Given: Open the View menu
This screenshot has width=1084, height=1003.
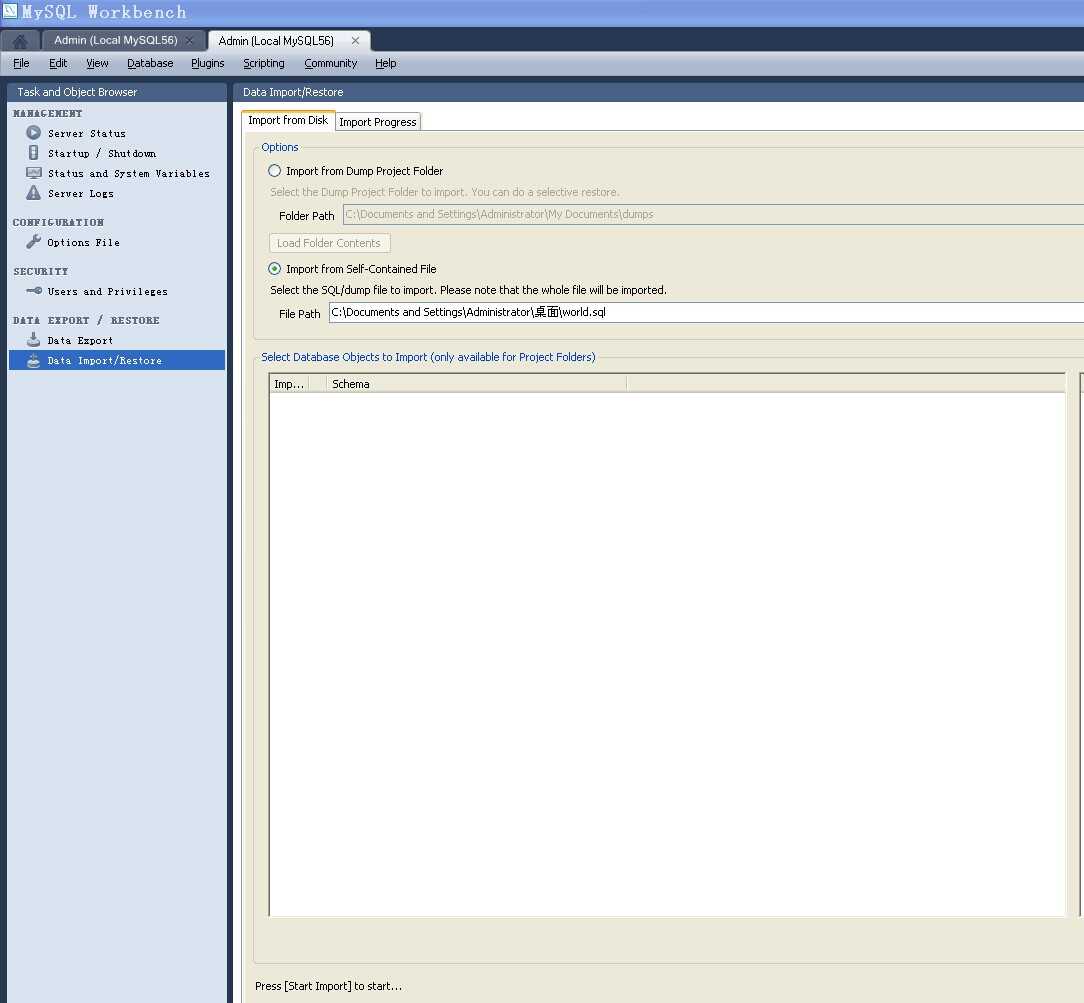Looking at the screenshot, I should 97,63.
